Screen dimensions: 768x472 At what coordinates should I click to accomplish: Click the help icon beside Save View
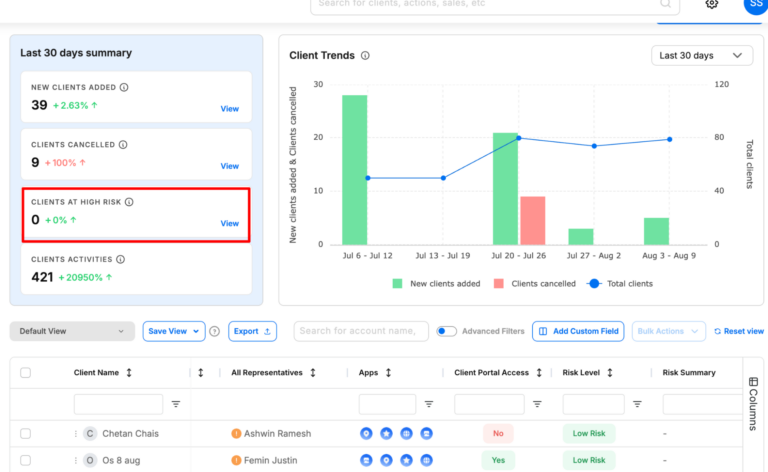(215, 331)
